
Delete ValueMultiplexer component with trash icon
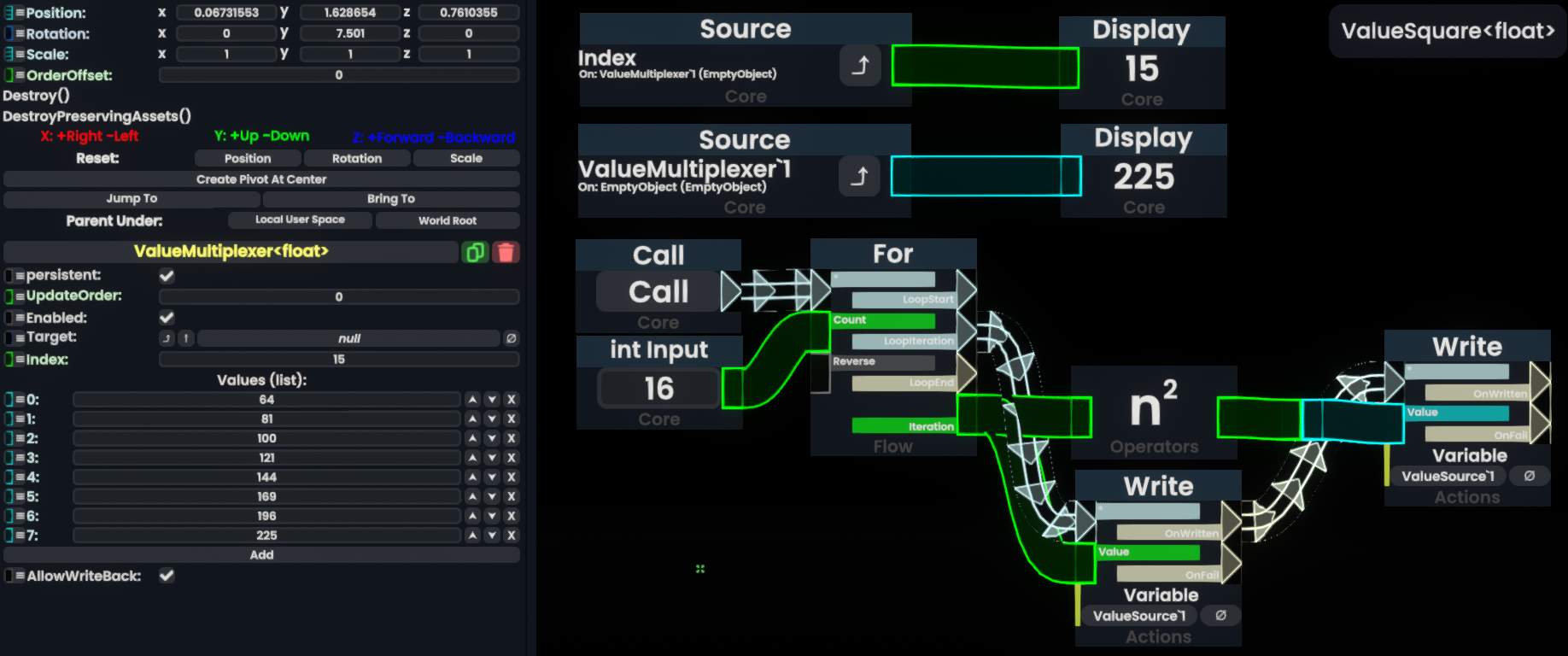[x=506, y=252]
